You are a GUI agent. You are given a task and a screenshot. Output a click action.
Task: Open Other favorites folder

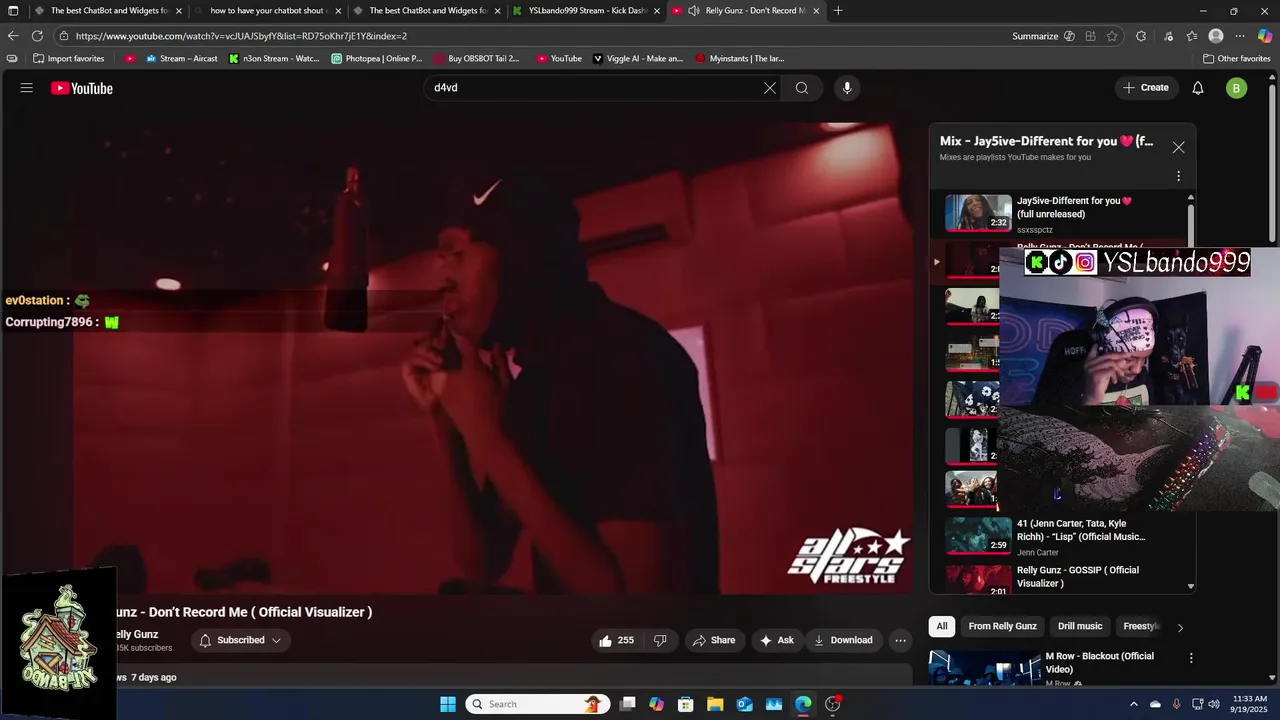(x=1237, y=59)
